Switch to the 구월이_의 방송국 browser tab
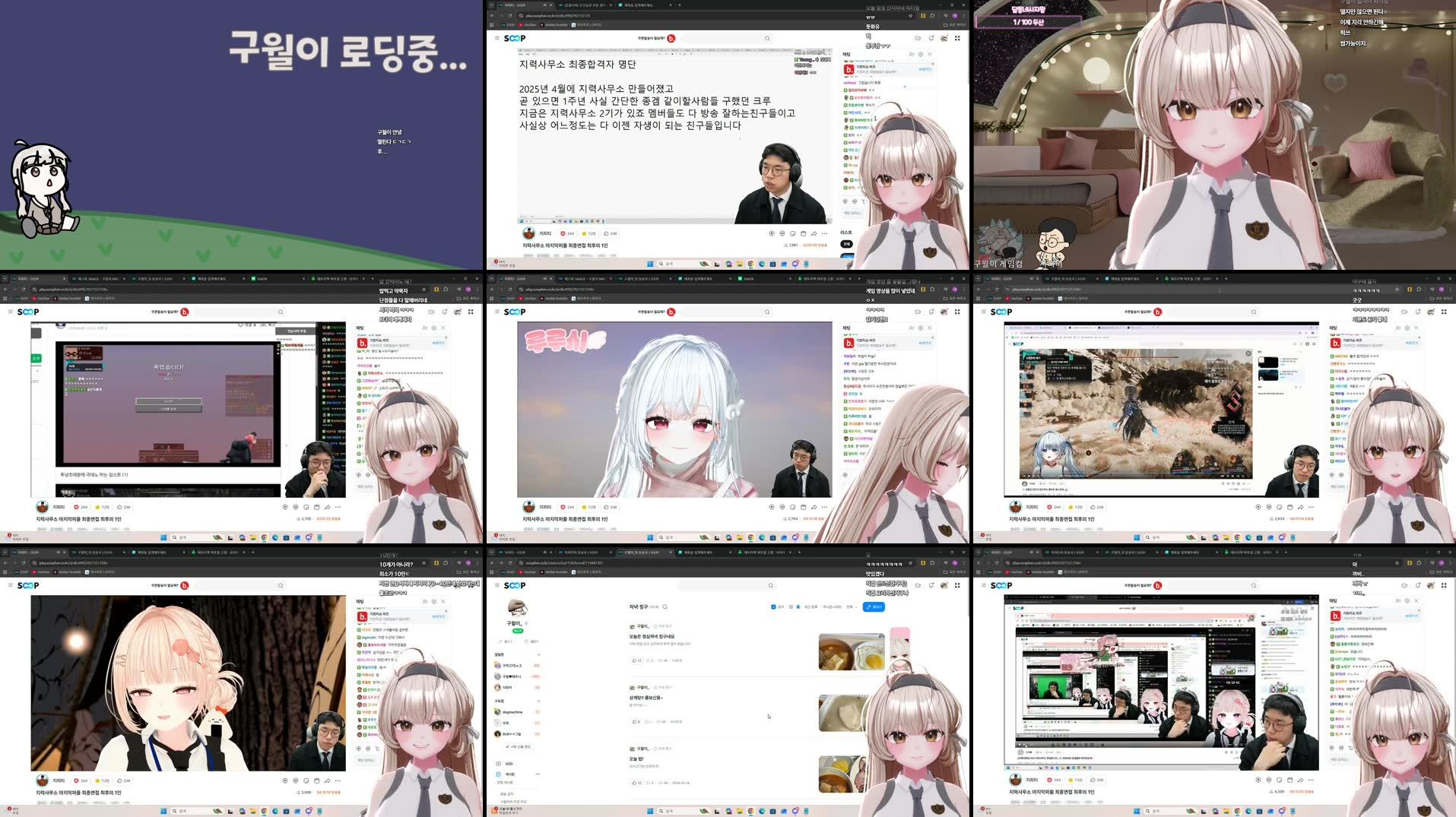The image size is (1456, 817). coord(642,553)
